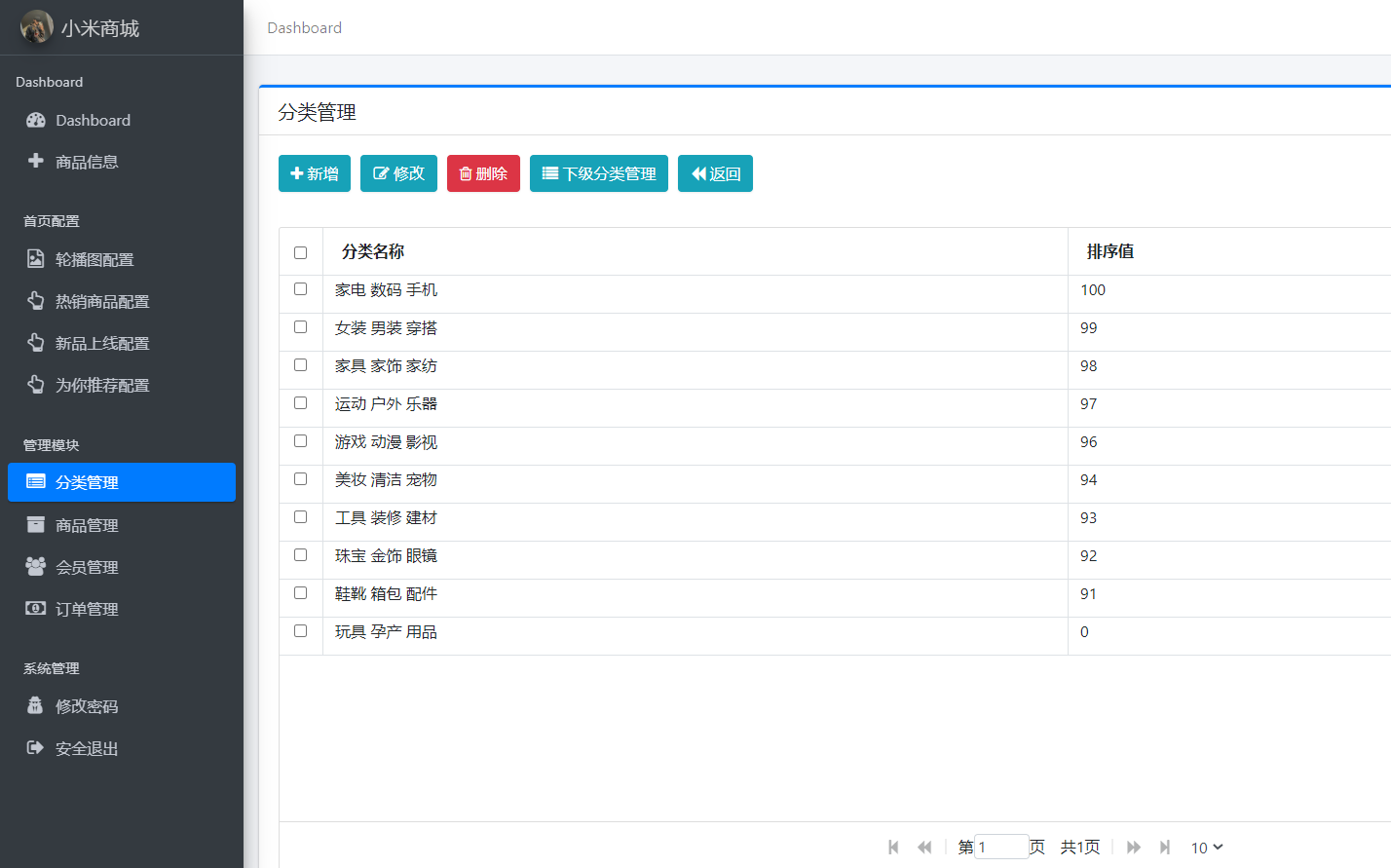This screenshot has width=1391, height=868.
Task: Choose 安全退出 to log out
Action: click(122, 748)
